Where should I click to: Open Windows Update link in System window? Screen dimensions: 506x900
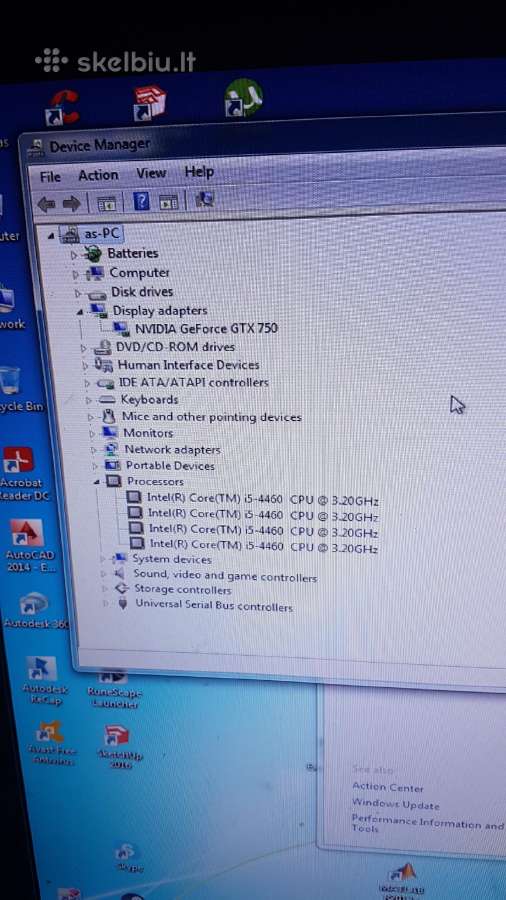tap(396, 804)
